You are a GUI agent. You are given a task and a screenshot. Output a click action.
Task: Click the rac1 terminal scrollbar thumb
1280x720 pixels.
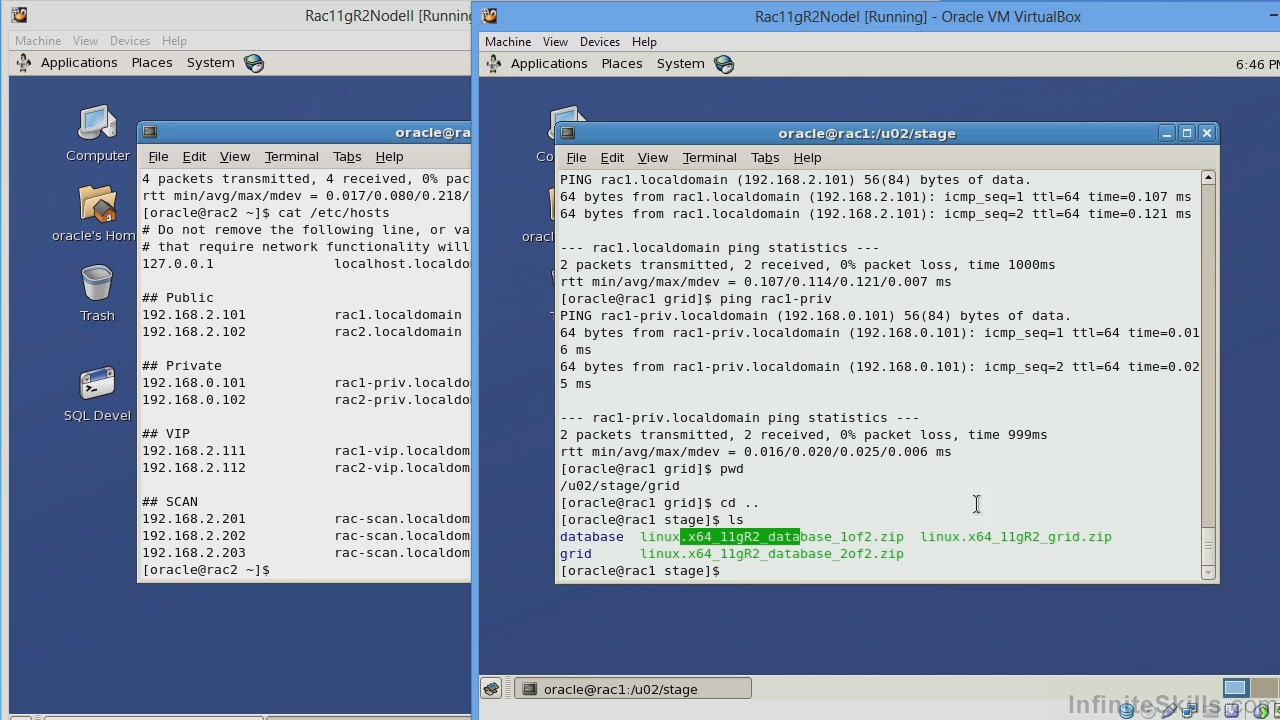coord(1208,546)
